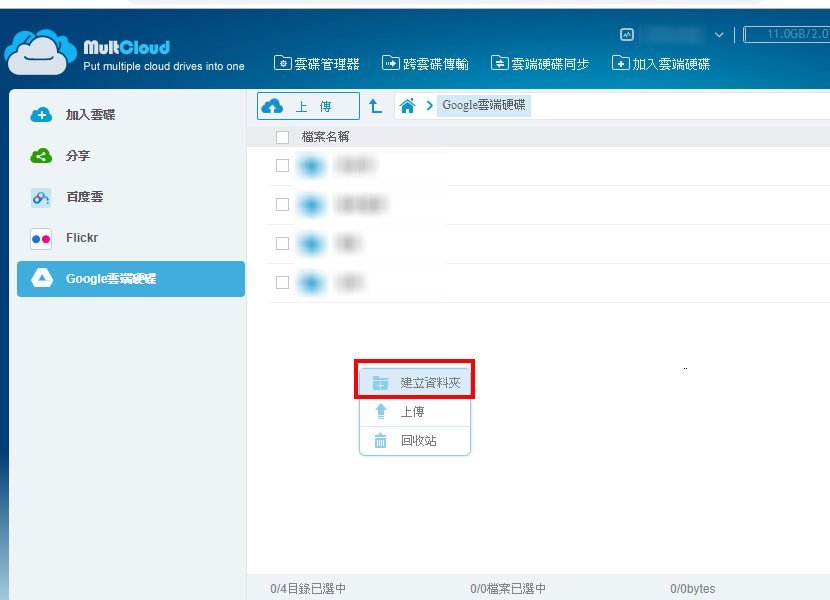This screenshot has height=600, width=830.
Task: Open 跨雲碟傳輸 in top navigation
Action: (x=425, y=64)
